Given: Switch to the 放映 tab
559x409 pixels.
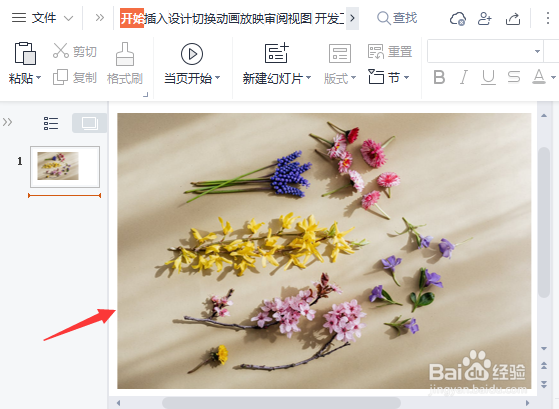Looking at the screenshot, I should pos(252,18).
